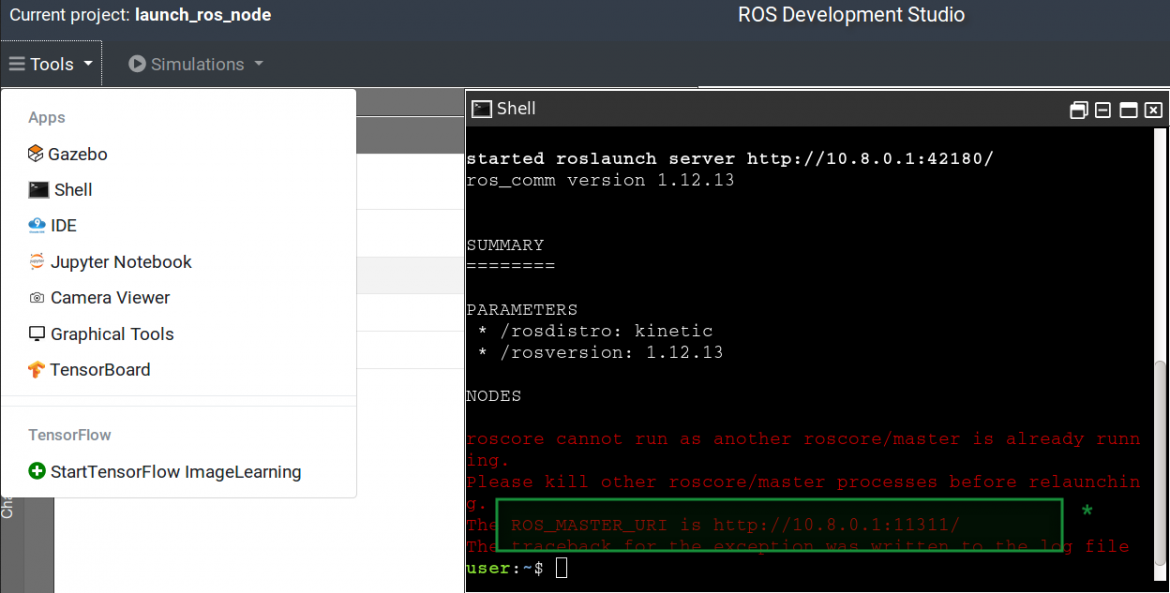Click the NODES heading in the terminal
The width and height of the screenshot is (1170, 593).
pos(494,396)
